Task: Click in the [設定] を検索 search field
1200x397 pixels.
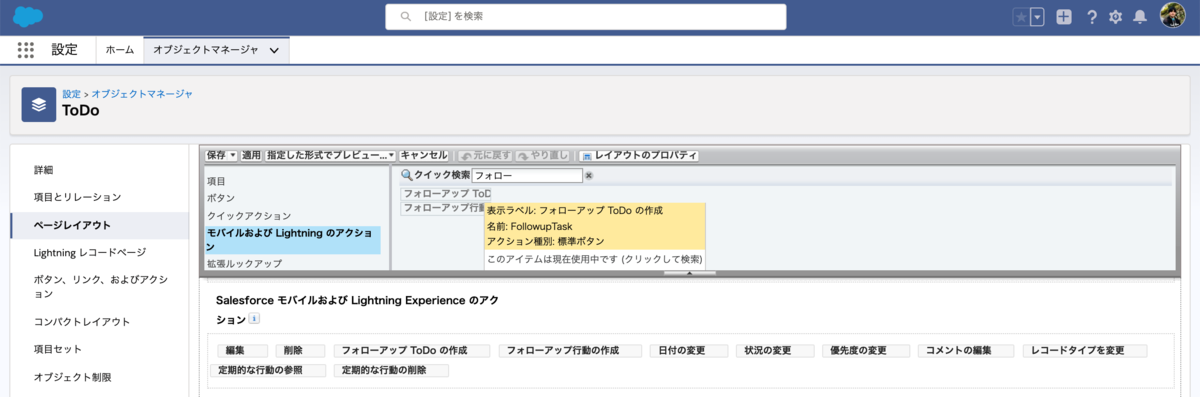Action: (586, 17)
